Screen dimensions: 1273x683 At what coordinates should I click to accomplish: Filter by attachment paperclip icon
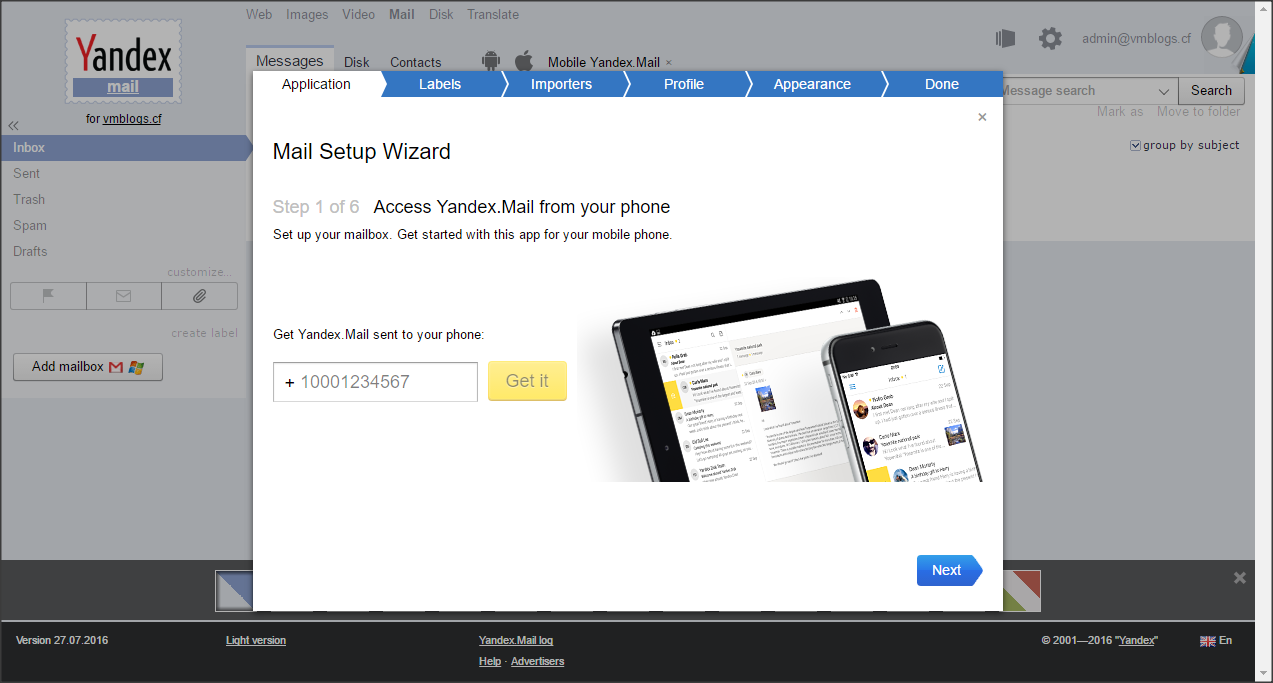coord(199,296)
